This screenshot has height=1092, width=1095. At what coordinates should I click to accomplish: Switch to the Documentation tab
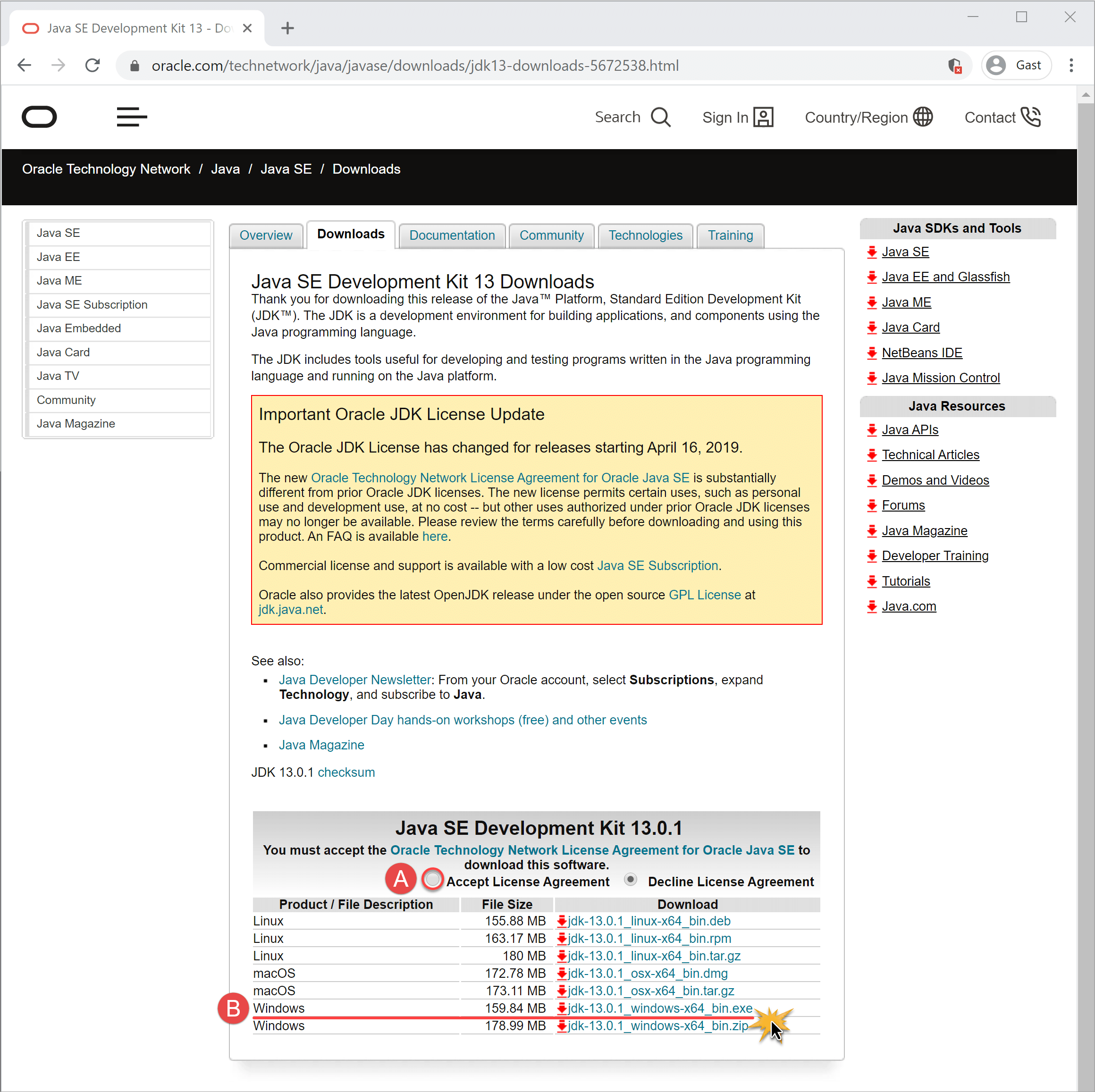click(452, 235)
